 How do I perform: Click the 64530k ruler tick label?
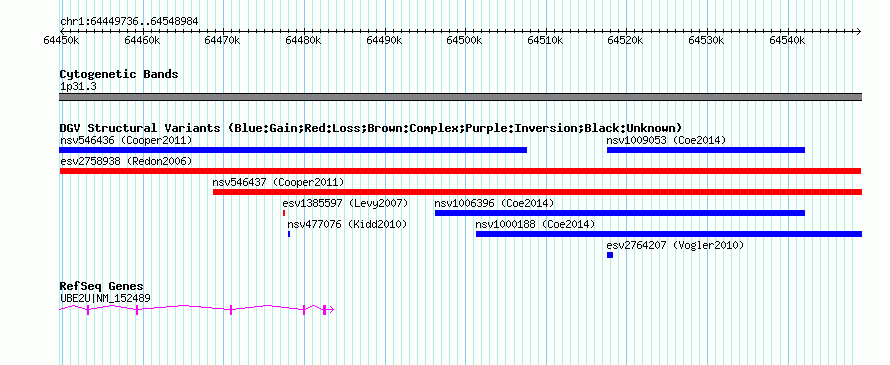[707, 40]
